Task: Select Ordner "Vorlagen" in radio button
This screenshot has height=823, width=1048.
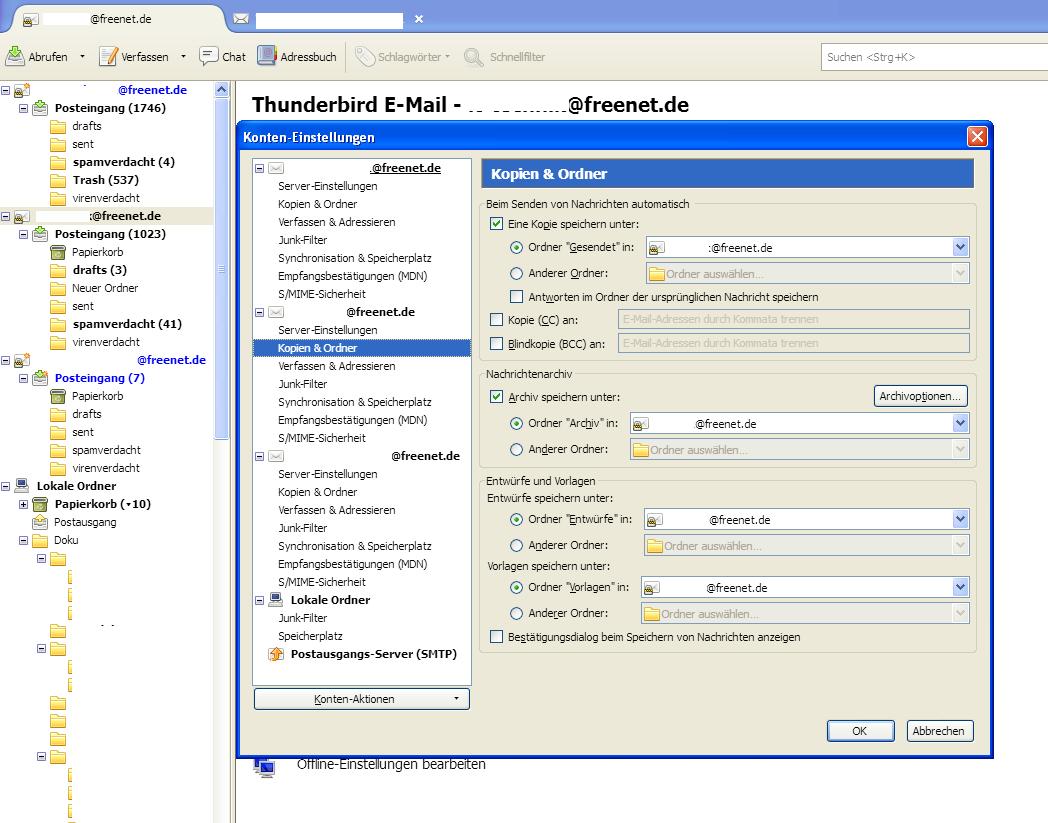Action: (x=516, y=587)
